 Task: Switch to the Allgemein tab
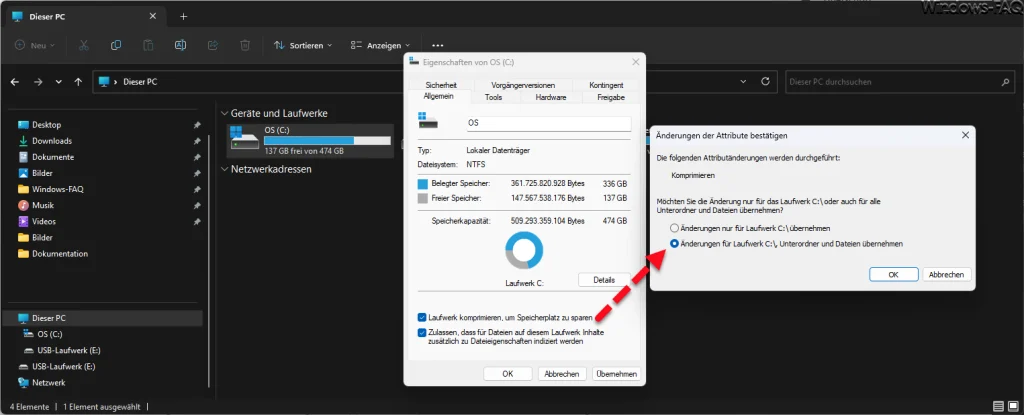pos(439,97)
